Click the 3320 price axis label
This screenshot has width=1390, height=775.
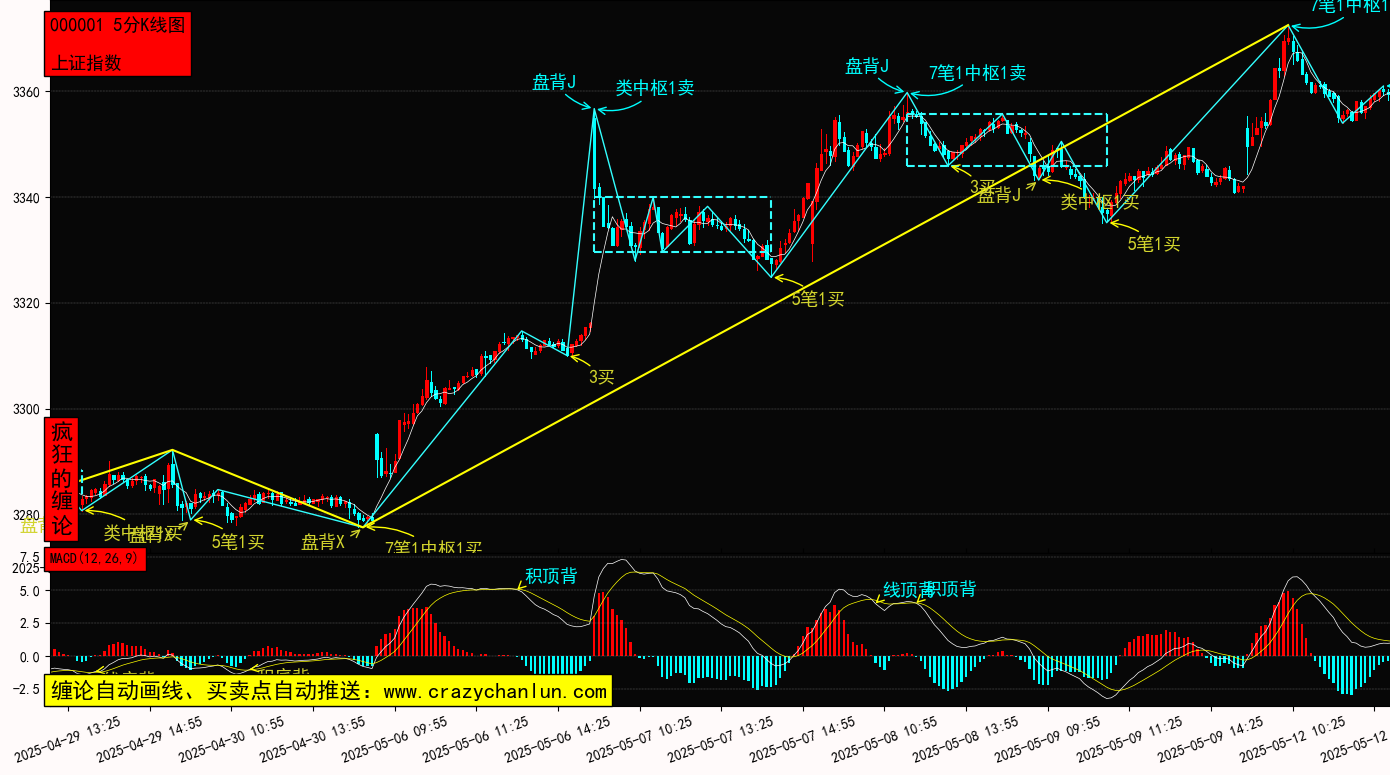click(x=25, y=303)
